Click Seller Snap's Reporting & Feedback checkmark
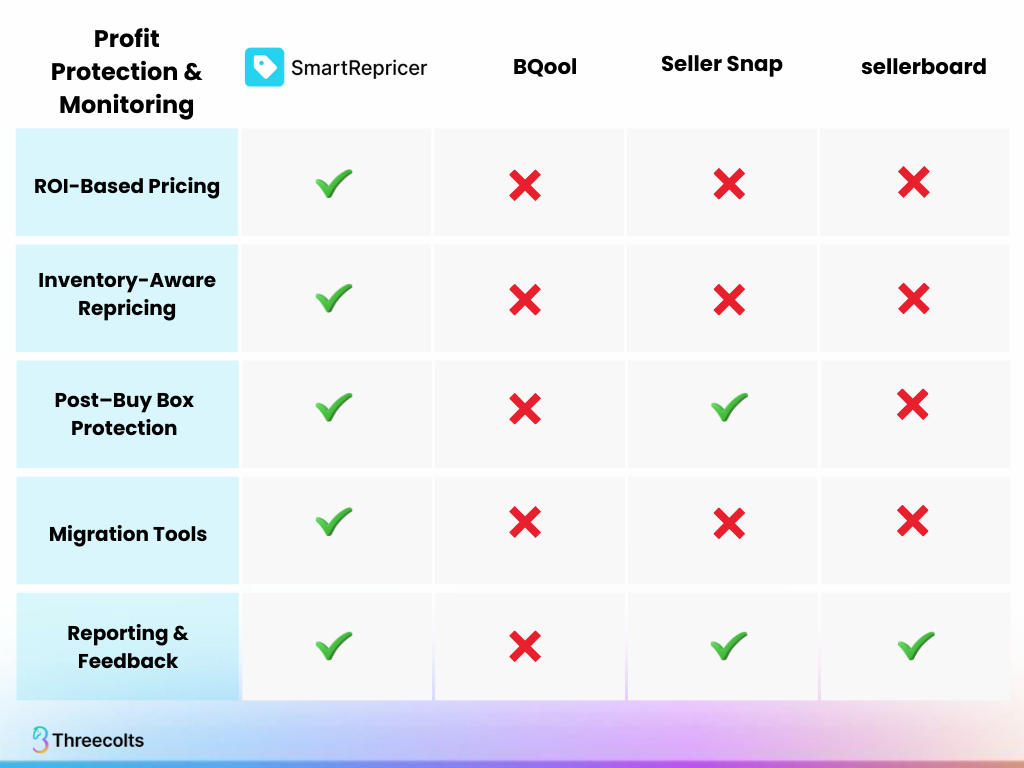The image size is (1024, 768). point(729,646)
